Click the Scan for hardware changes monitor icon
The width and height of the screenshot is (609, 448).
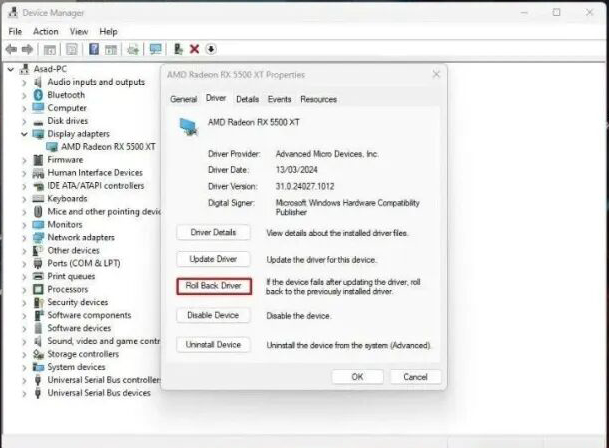coord(156,49)
